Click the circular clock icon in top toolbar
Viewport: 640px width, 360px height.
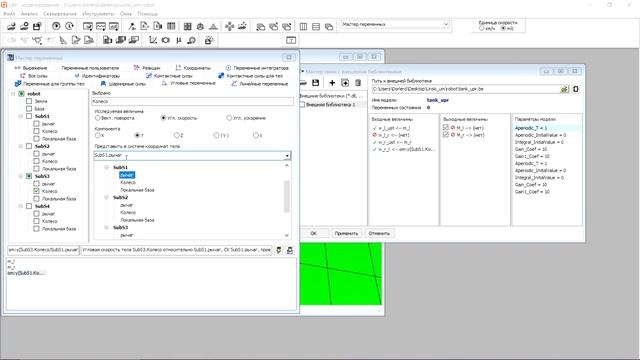point(69,27)
